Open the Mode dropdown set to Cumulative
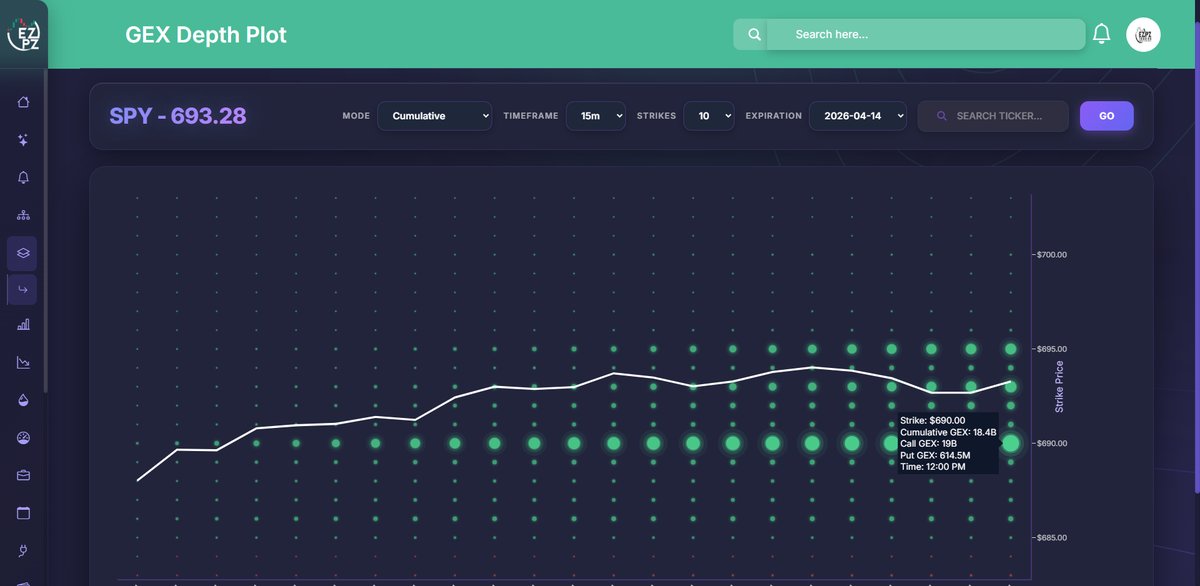 pos(434,116)
